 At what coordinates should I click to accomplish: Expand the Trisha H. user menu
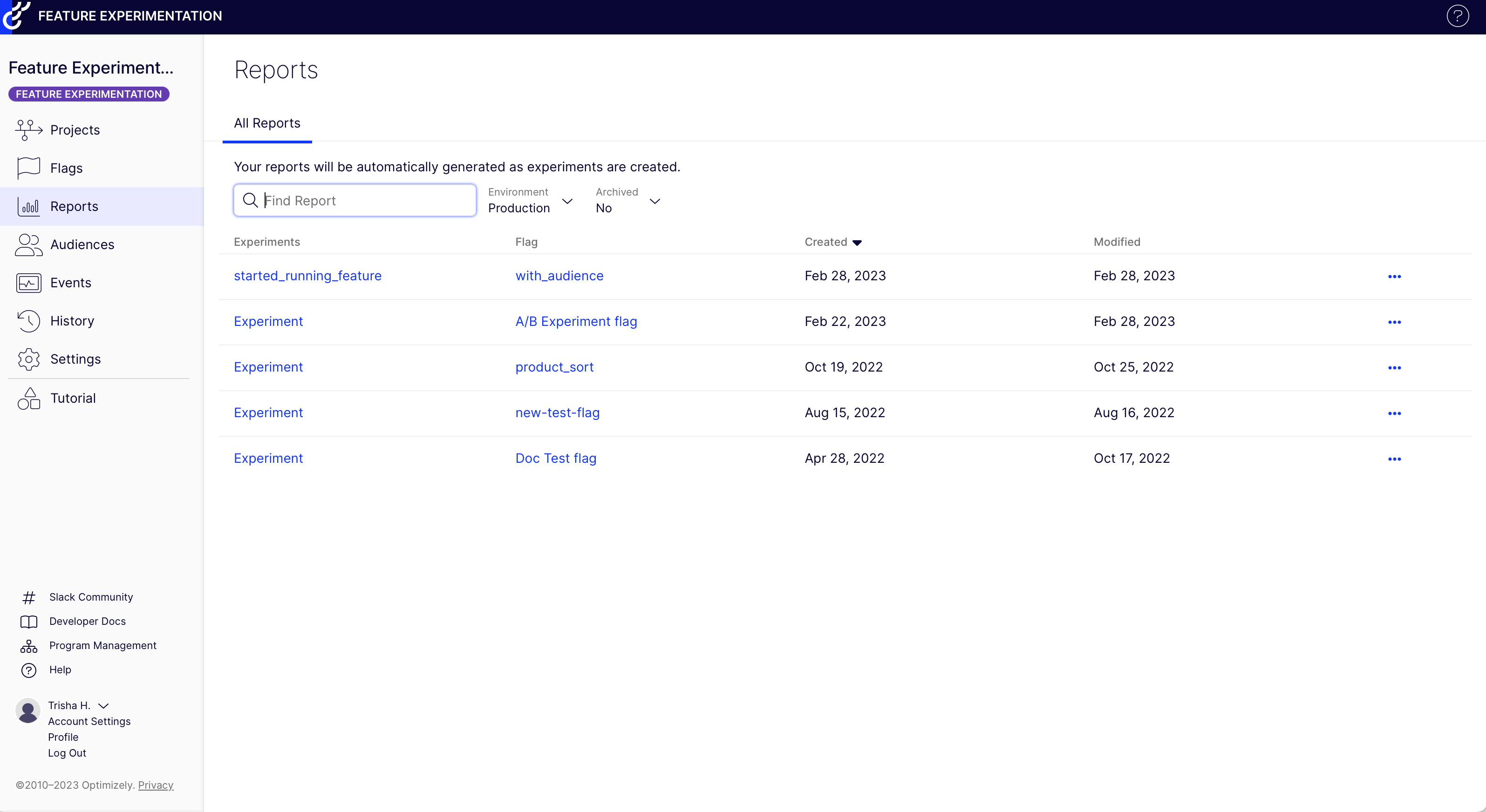click(x=103, y=705)
